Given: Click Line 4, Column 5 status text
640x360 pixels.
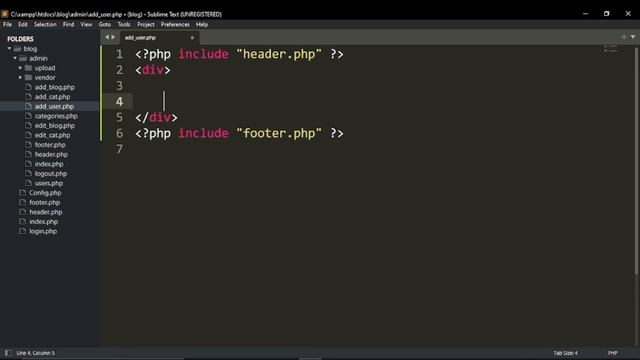Looking at the screenshot, I should click(x=36, y=353).
